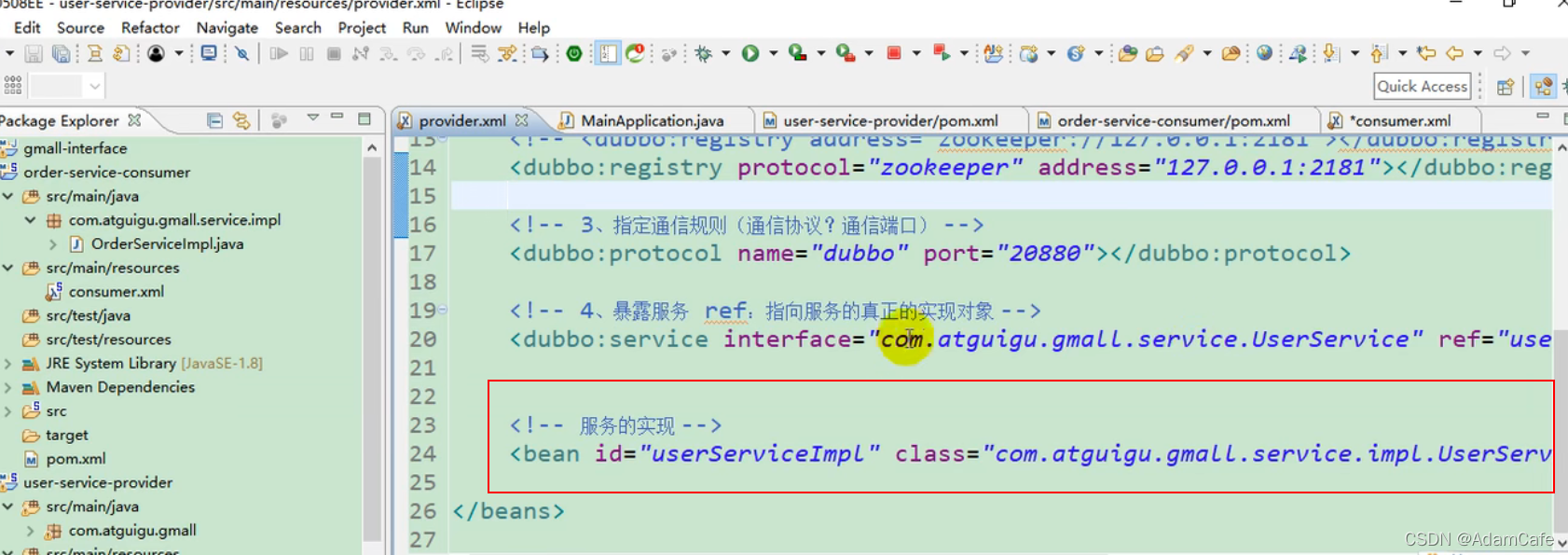Click the External Tools run icon

tap(846, 53)
